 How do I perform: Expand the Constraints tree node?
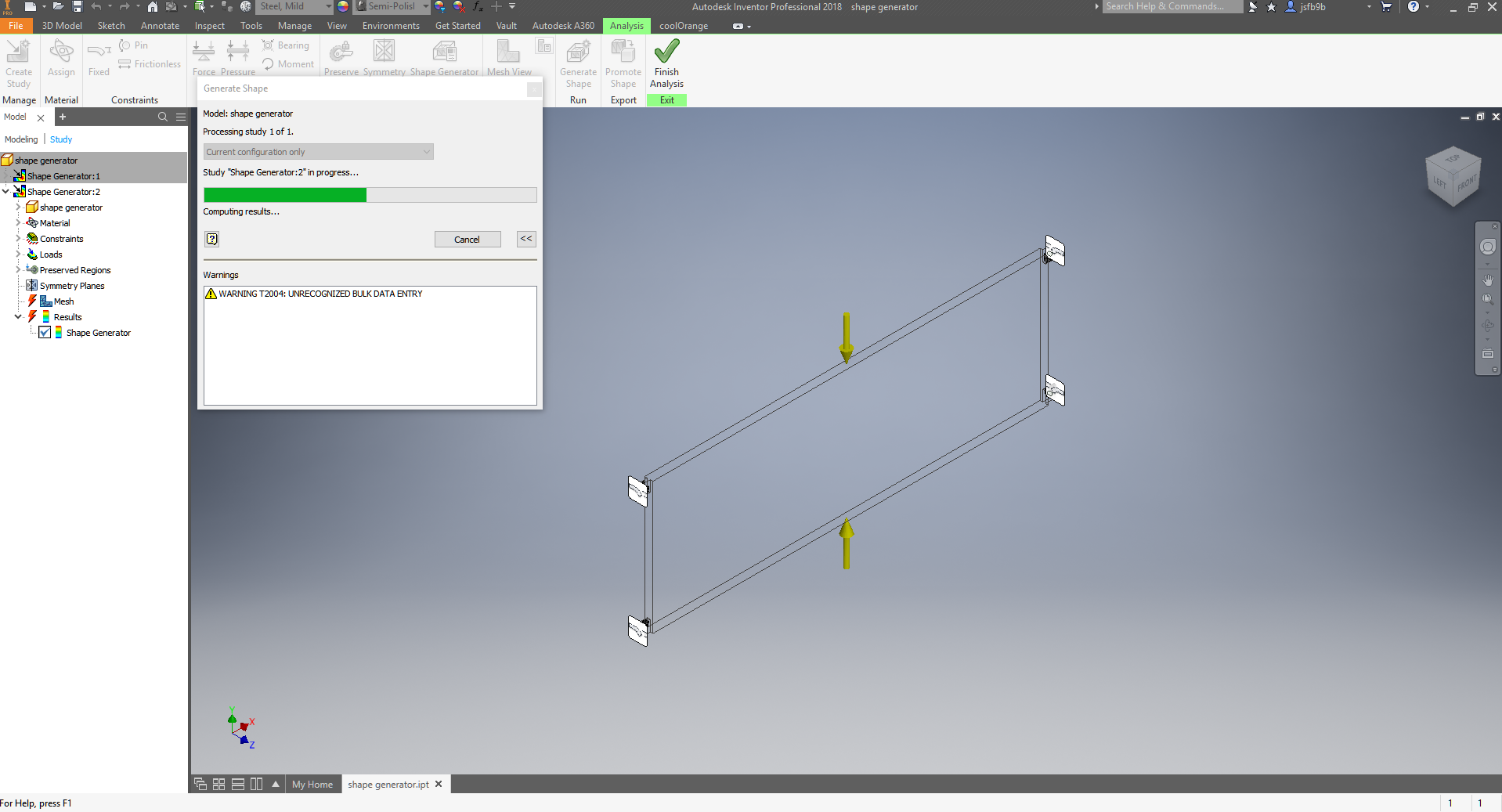(18, 238)
